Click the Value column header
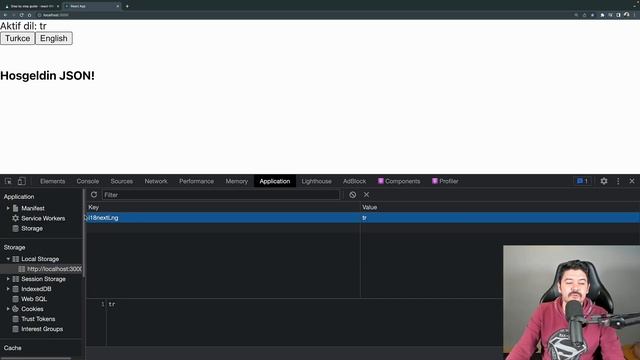 click(x=500, y=207)
